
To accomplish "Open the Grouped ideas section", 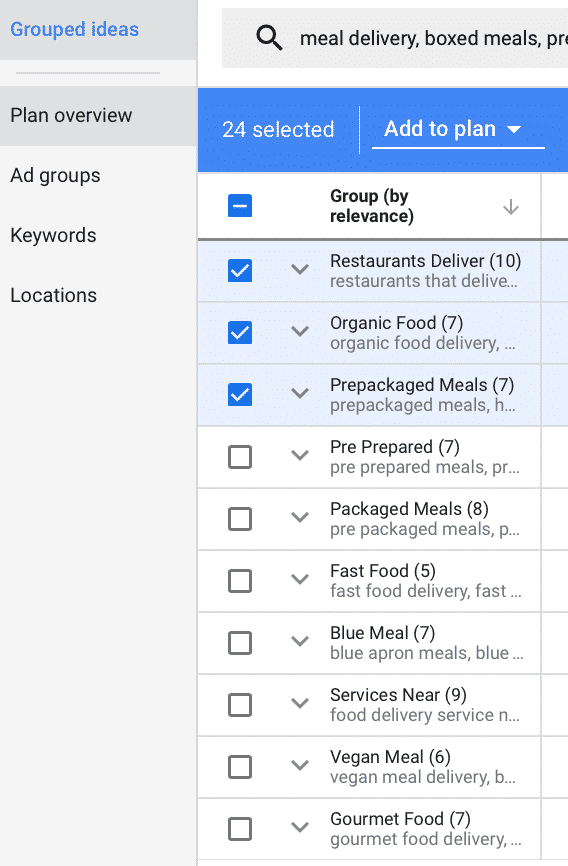I will pyautogui.click(x=75, y=29).
